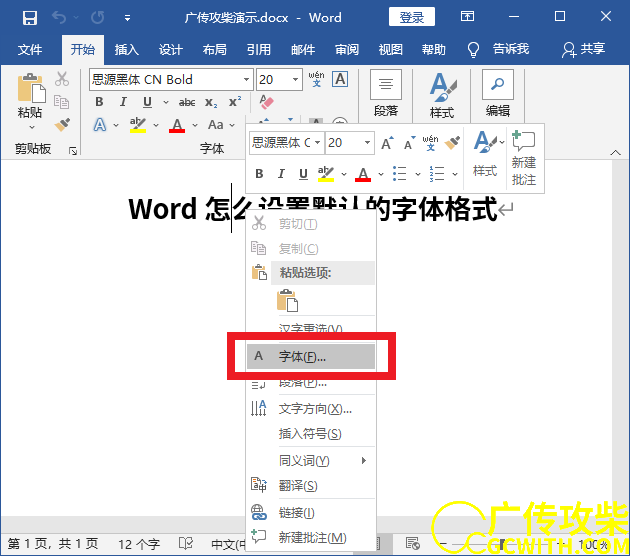Viewport: 630px width, 556px height.
Task: Choose 文字方向(X)... from context menu
Action: click(311, 409)
